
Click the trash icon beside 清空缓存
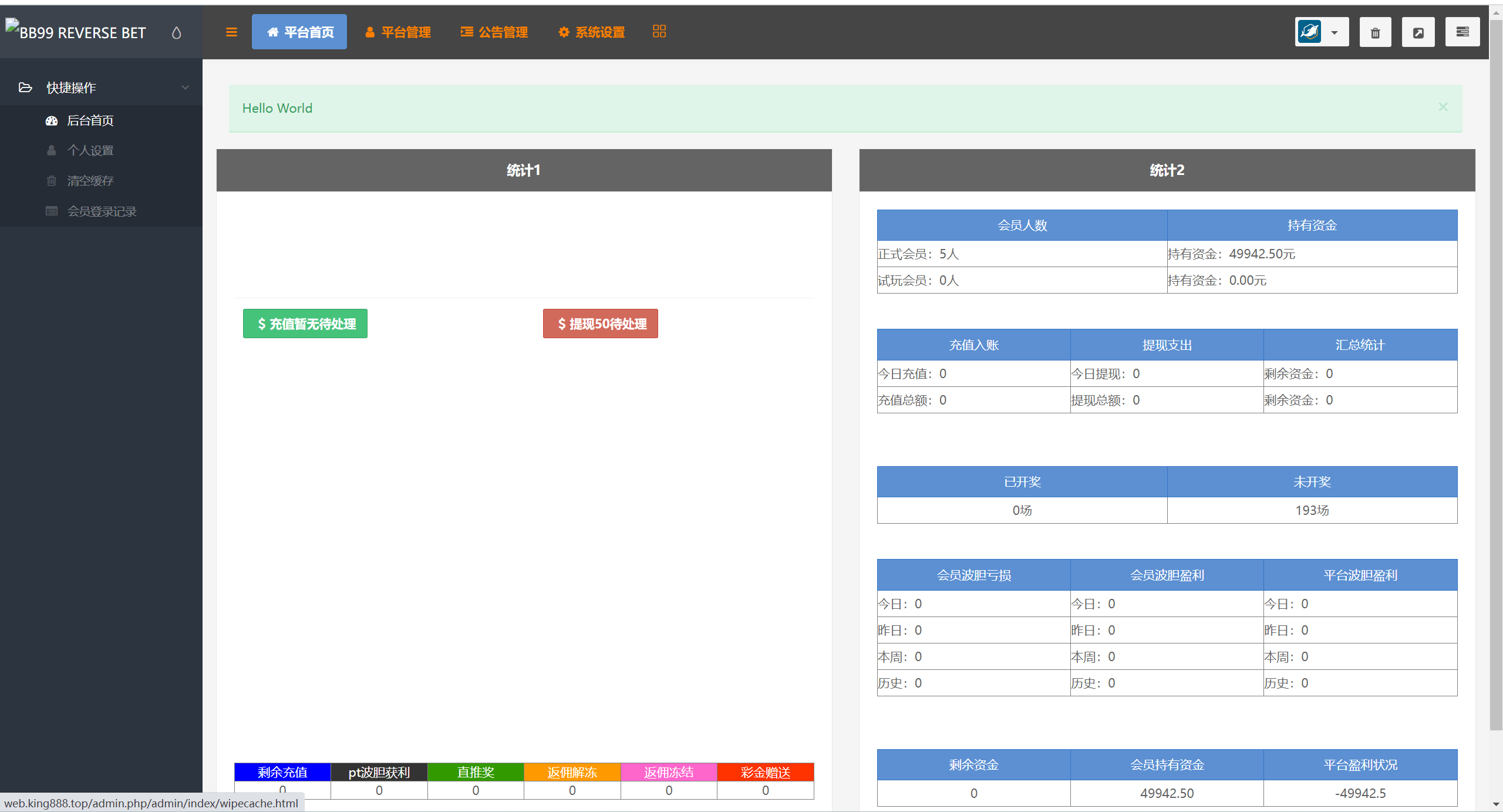[x=52, y=180]
